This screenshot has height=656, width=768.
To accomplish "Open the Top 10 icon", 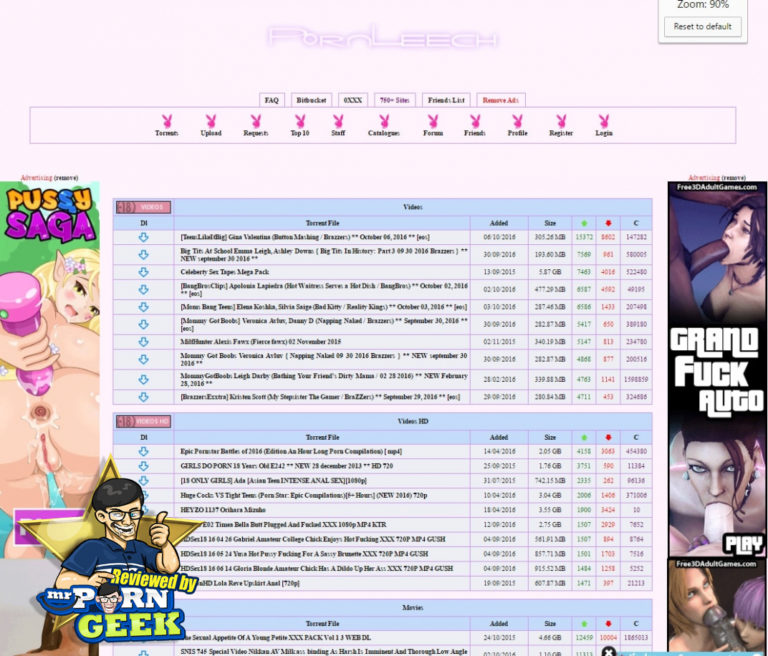I will coord(300,121).
